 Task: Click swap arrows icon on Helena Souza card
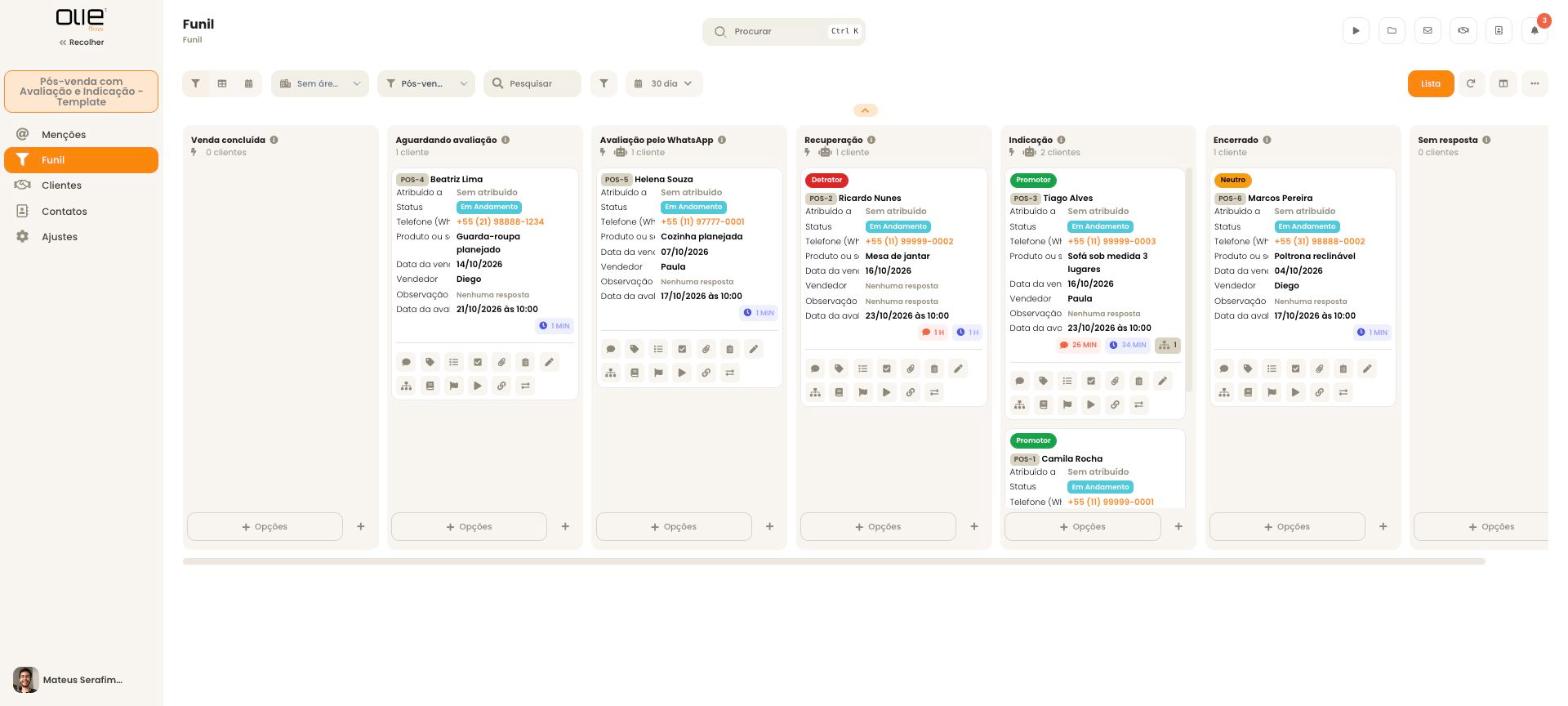point(730,373)
